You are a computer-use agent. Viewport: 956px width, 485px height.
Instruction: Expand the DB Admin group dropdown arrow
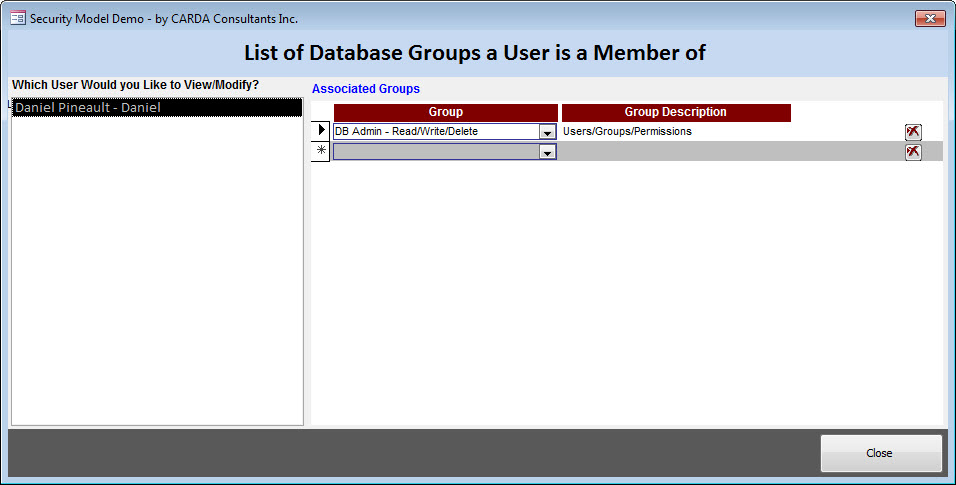tap(547, 132)
